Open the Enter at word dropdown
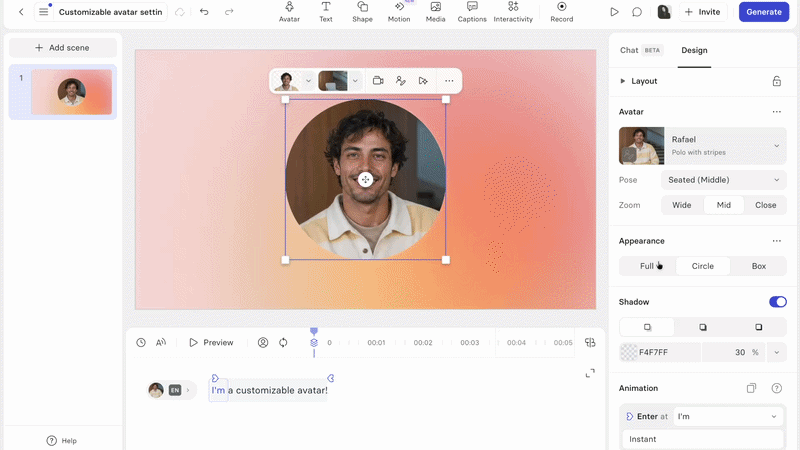 pos(728,416)
